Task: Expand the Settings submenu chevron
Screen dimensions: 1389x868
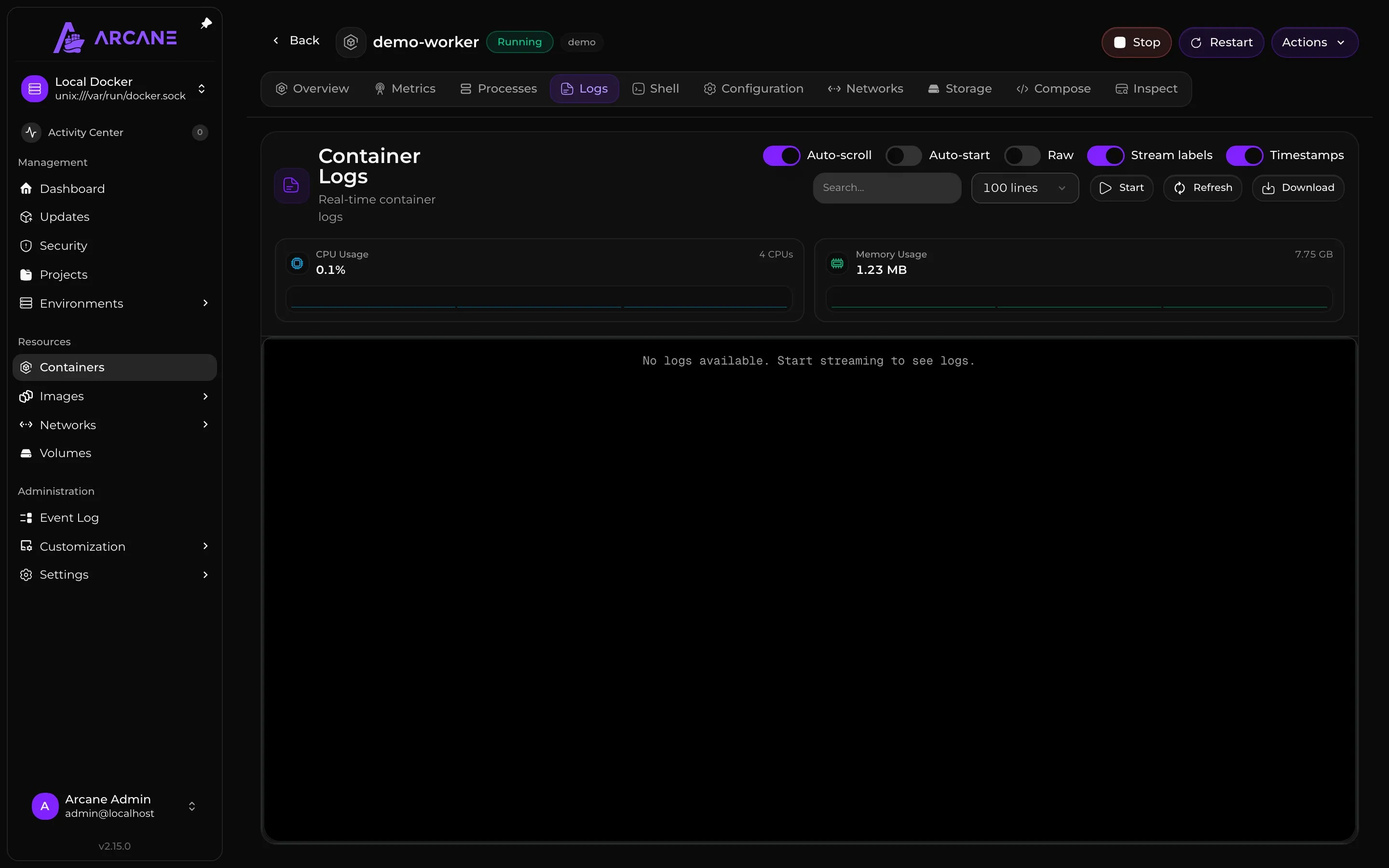Action: tap(205, 575)
